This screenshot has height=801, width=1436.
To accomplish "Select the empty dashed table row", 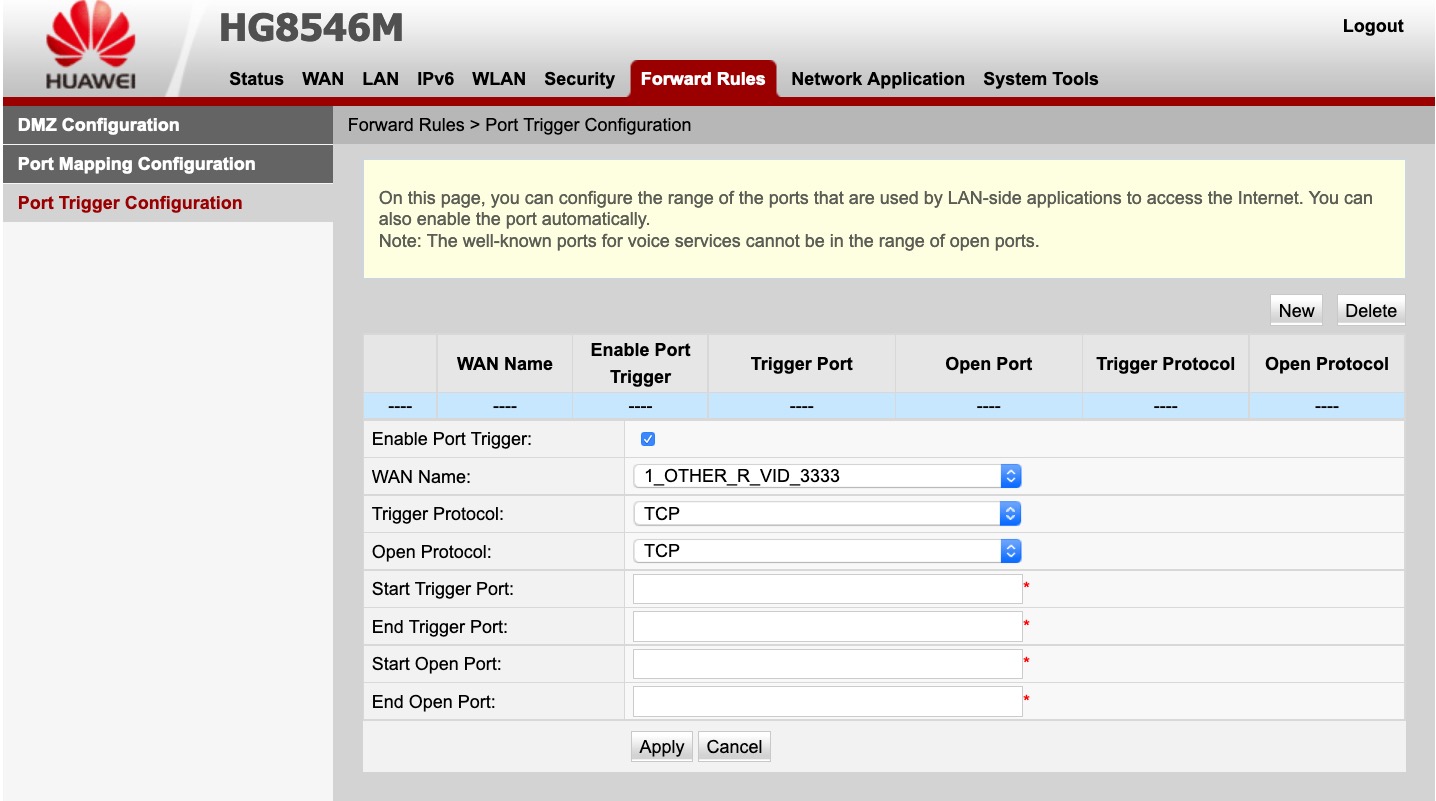I will coord(884,407).
